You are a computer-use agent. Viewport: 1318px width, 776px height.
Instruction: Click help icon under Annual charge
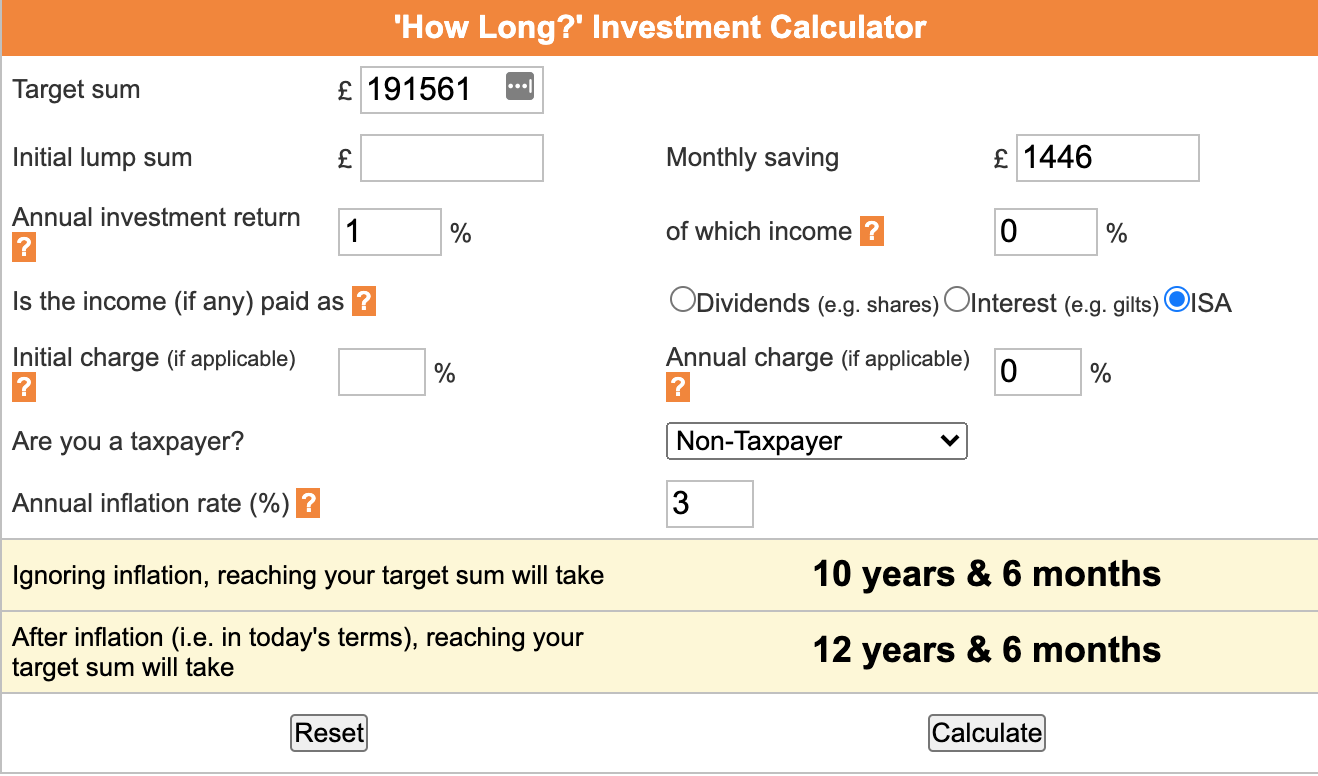678,387
